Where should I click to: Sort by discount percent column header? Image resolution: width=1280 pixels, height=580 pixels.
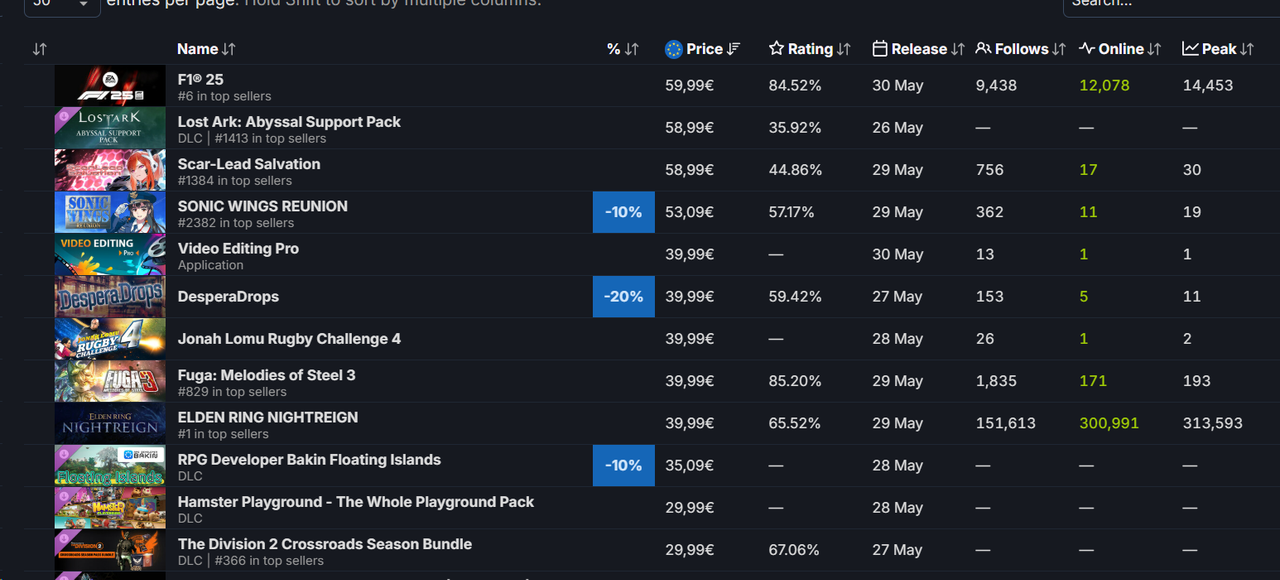coord(622,49)
